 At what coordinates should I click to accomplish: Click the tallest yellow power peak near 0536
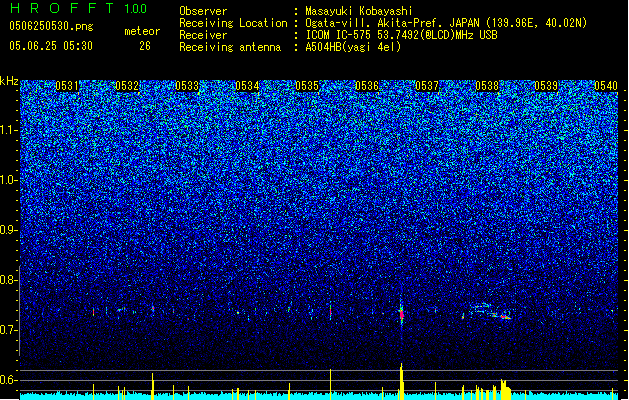[401, 382]
